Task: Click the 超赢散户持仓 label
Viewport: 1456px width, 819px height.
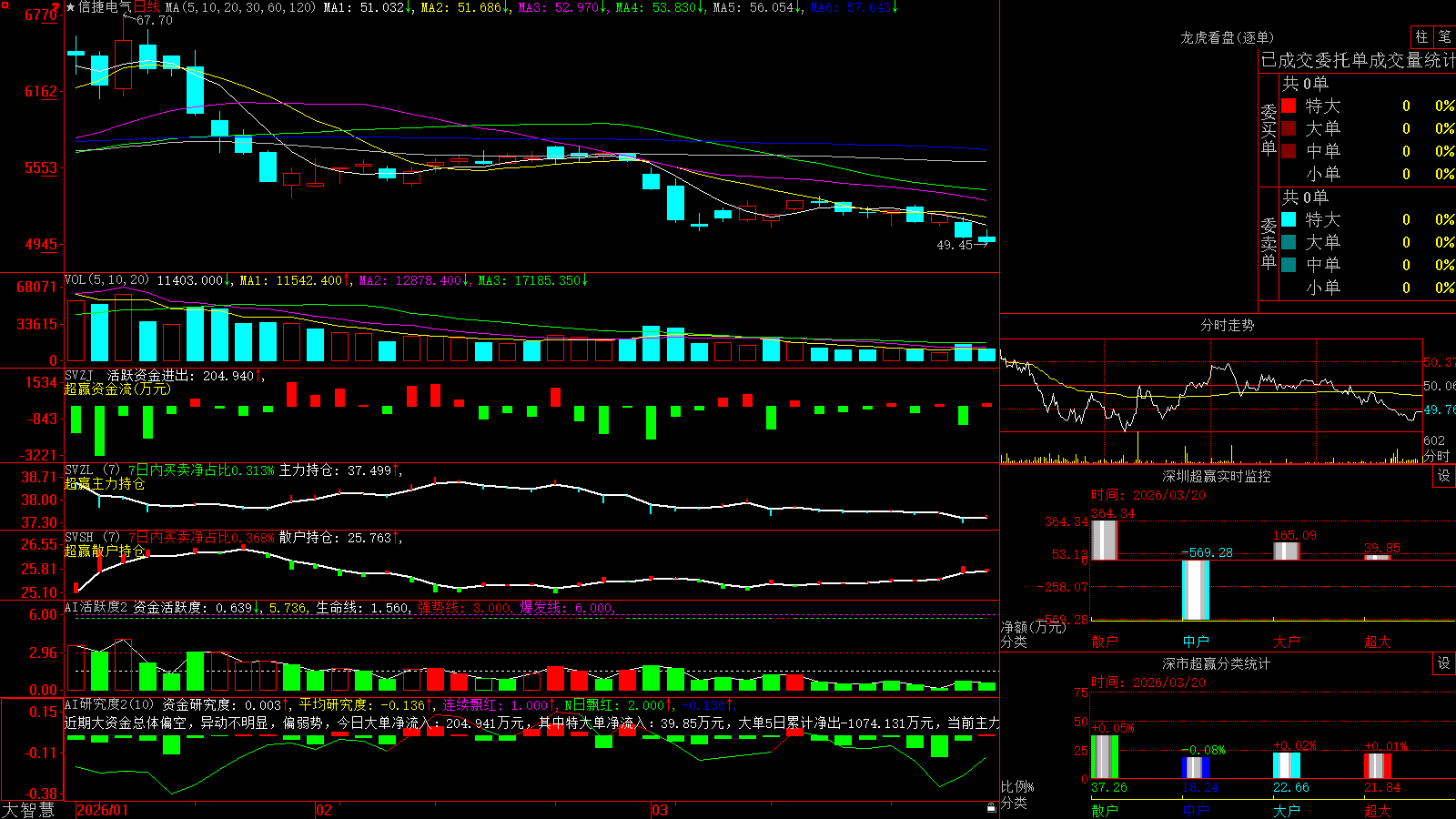Action: [x=105, y=551]
